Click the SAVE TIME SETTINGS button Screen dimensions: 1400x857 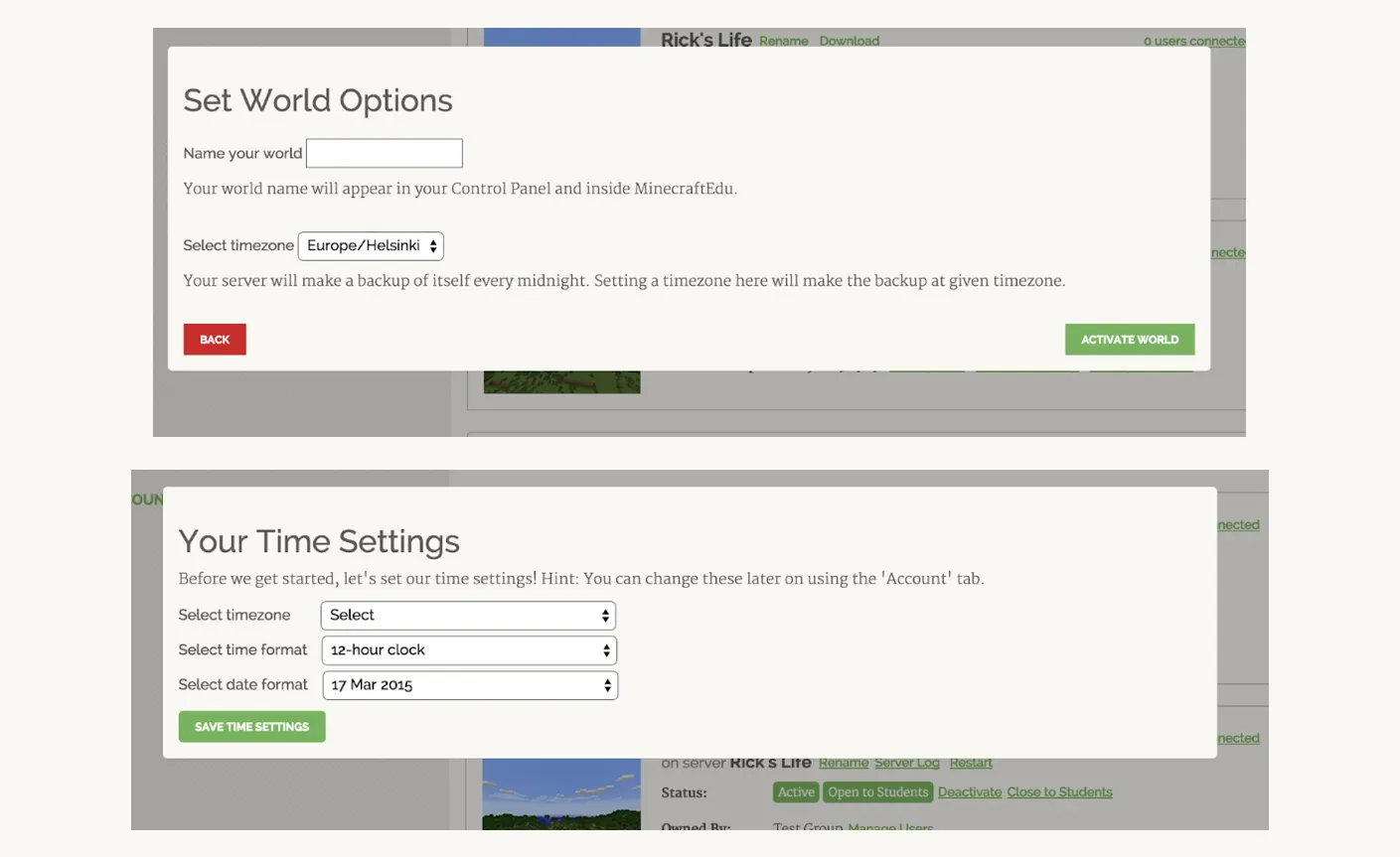point(252,727)
